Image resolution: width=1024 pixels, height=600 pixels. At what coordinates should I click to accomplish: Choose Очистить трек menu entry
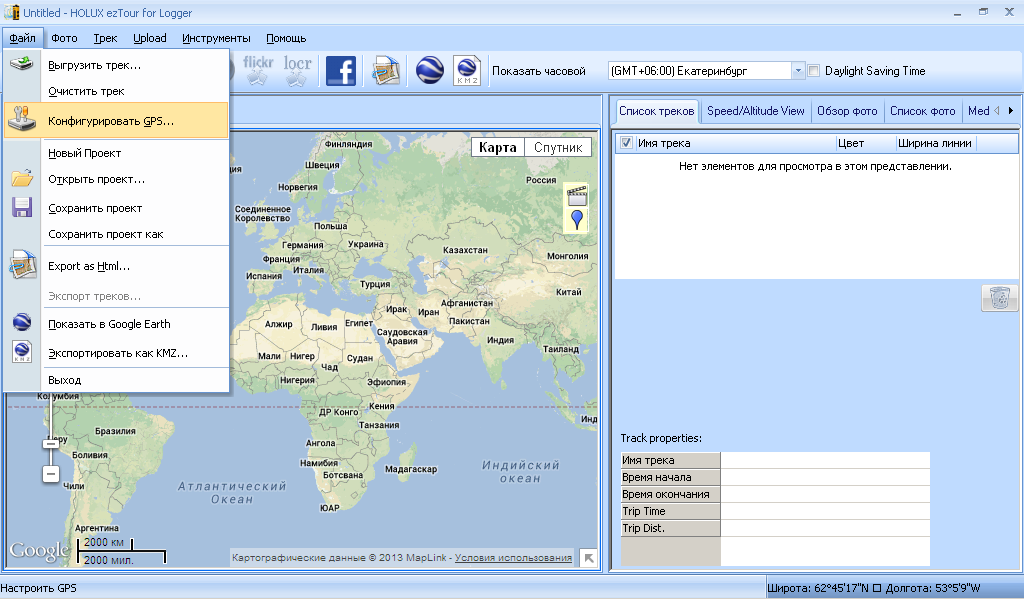tap(116, 91)
